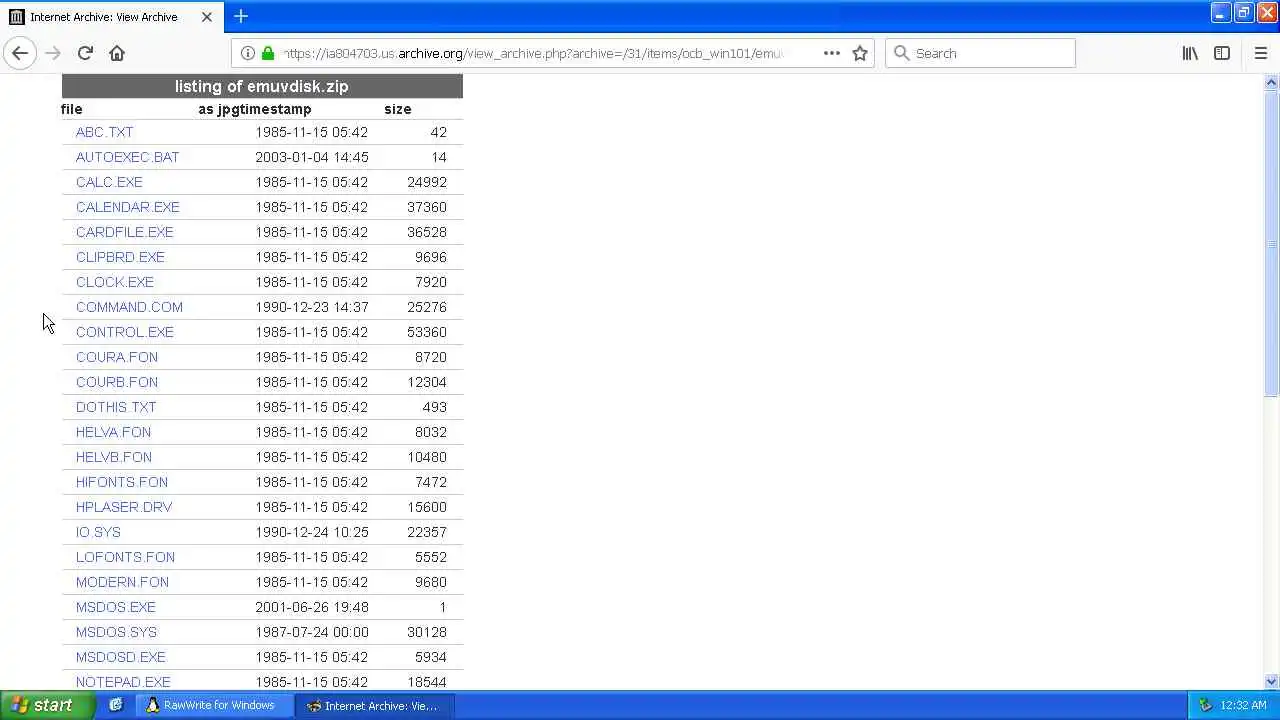1280x720 pixels.
Task: Select the Internet Archive: View Archive tab
Action: click(112, 17)
